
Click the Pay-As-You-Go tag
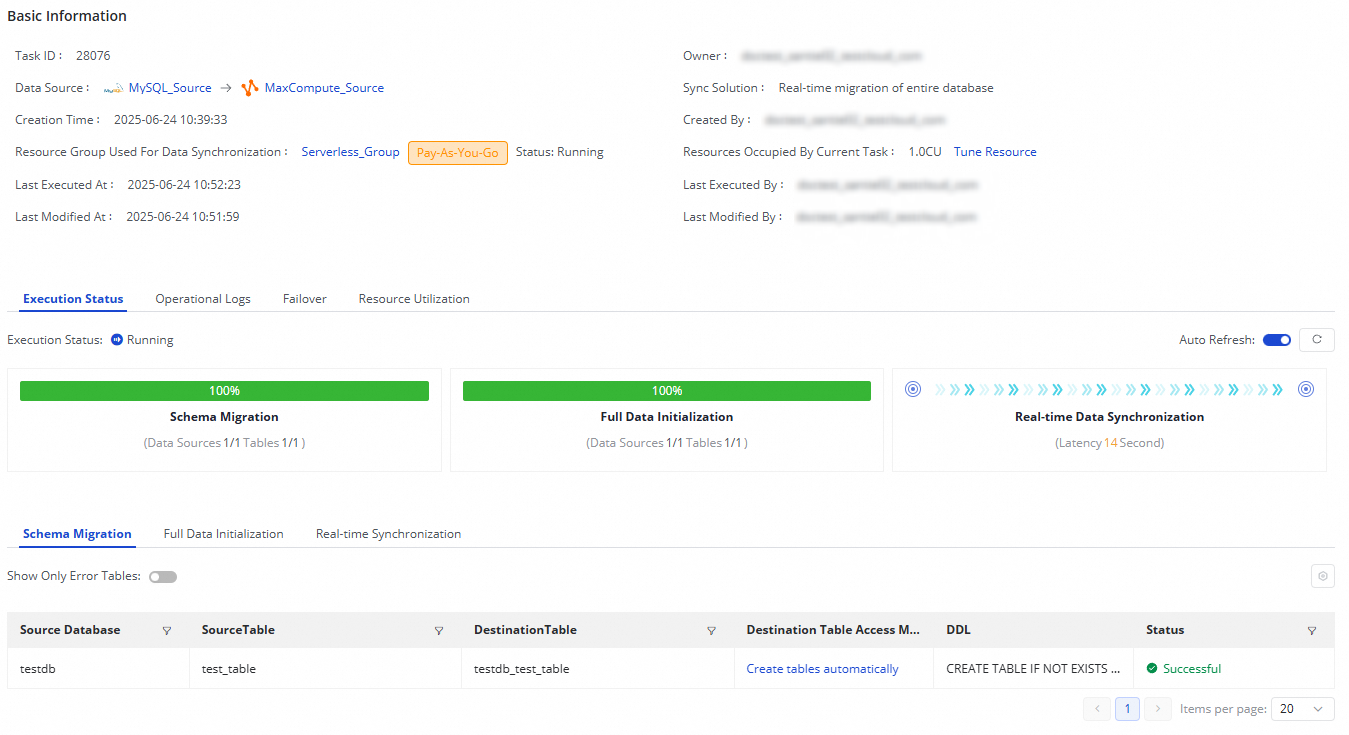[458, 152]
